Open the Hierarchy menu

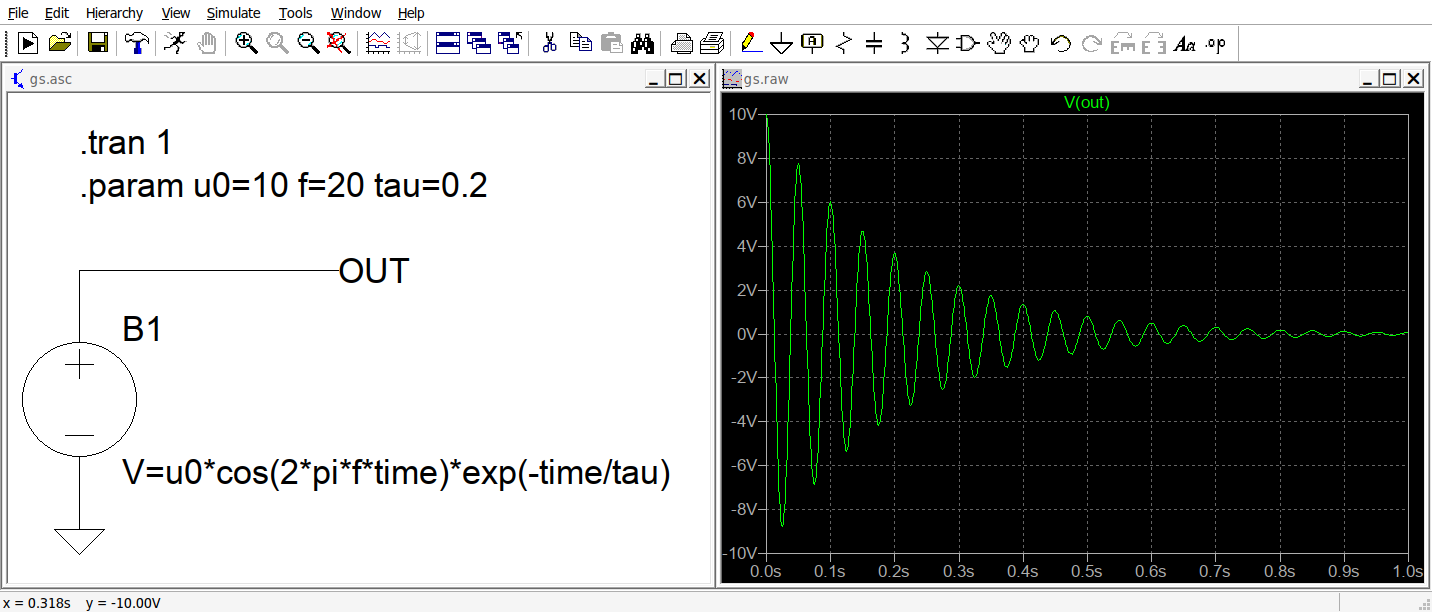(x=114, y=13)
